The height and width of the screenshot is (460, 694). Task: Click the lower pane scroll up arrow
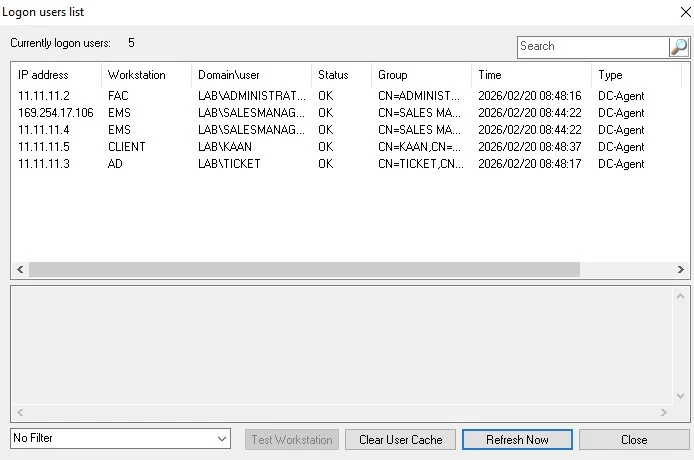(x=681, y=296)
